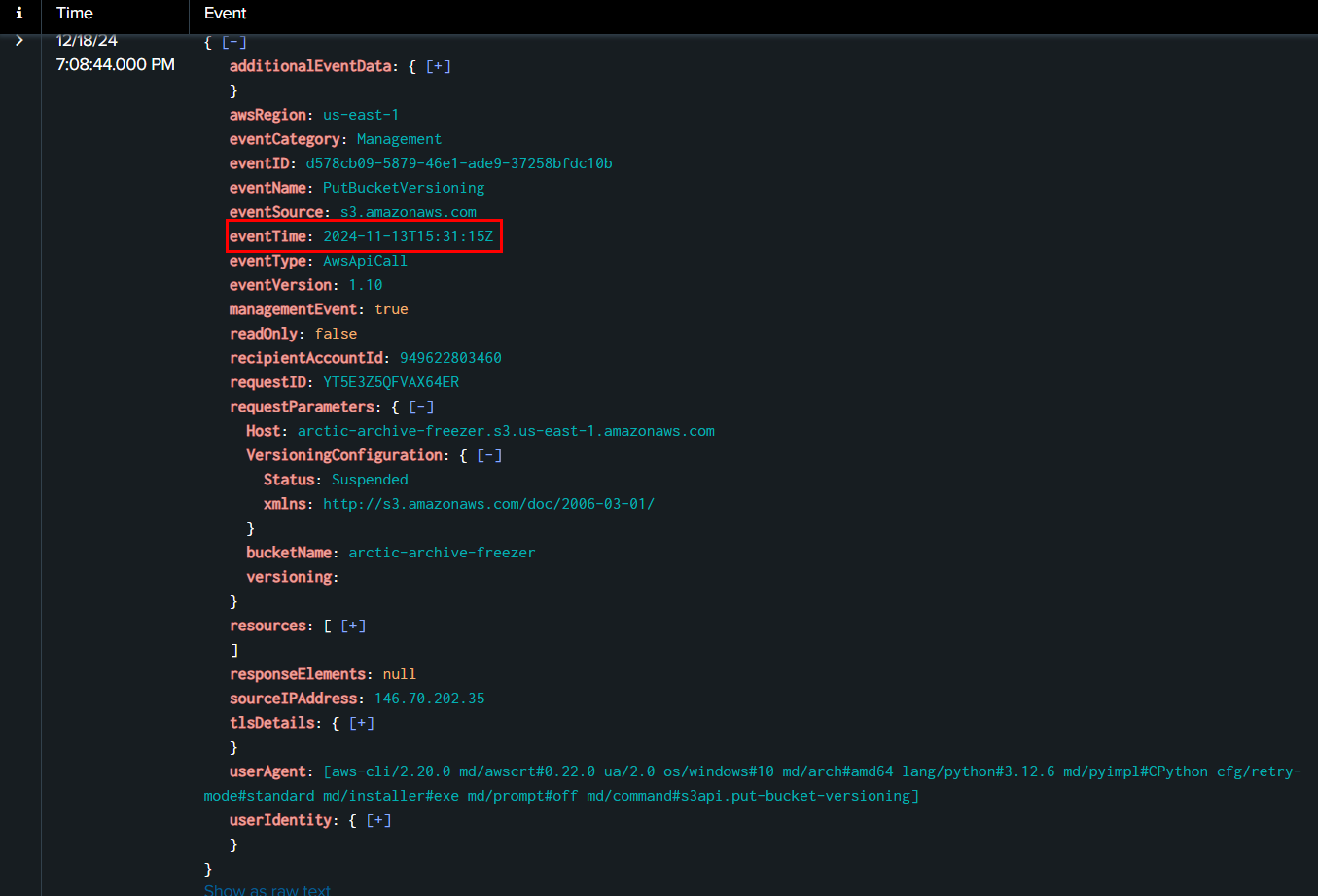
Task: Click the 12/18/24 event timestamp
Action: (x=85, y=40)
